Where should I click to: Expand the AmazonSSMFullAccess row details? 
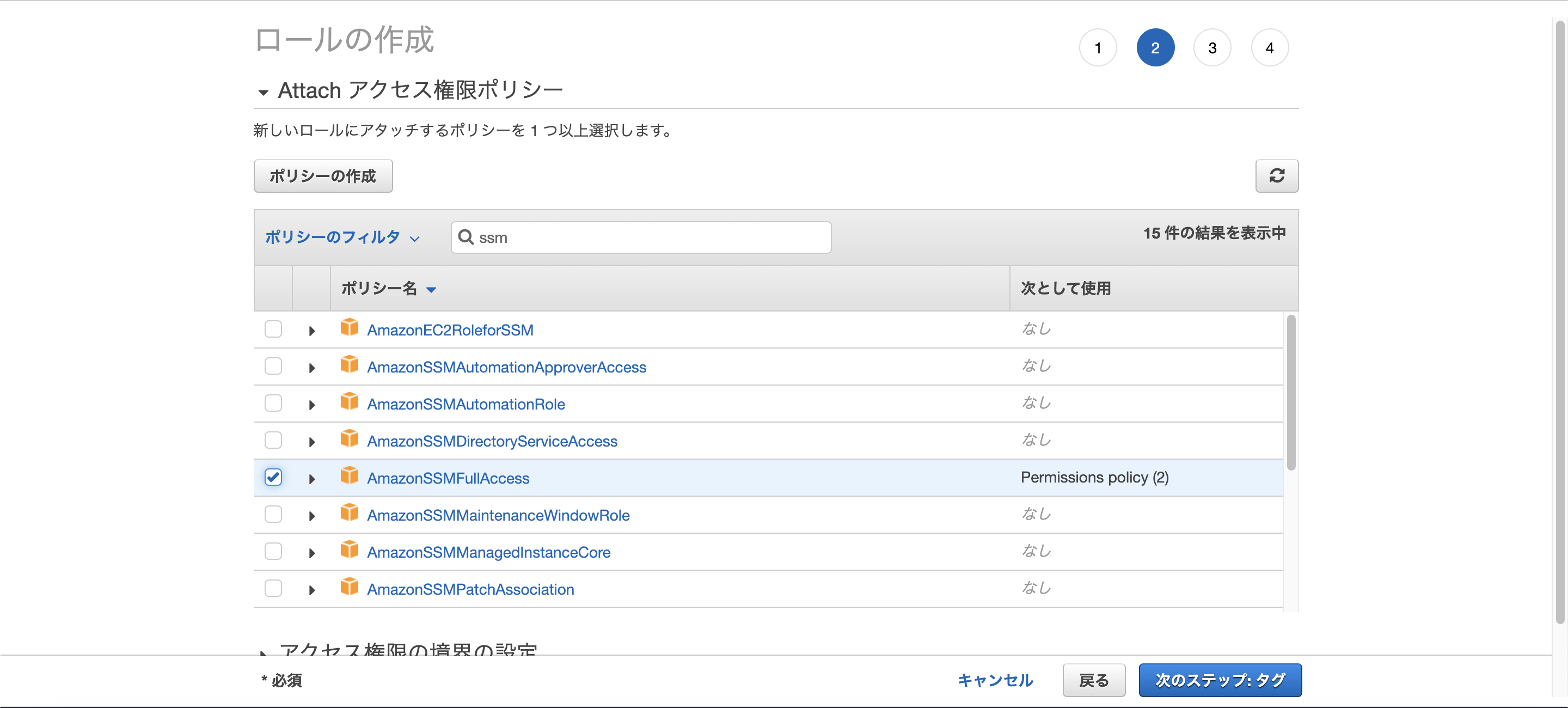pyautogui.click(x=311, y=480)
